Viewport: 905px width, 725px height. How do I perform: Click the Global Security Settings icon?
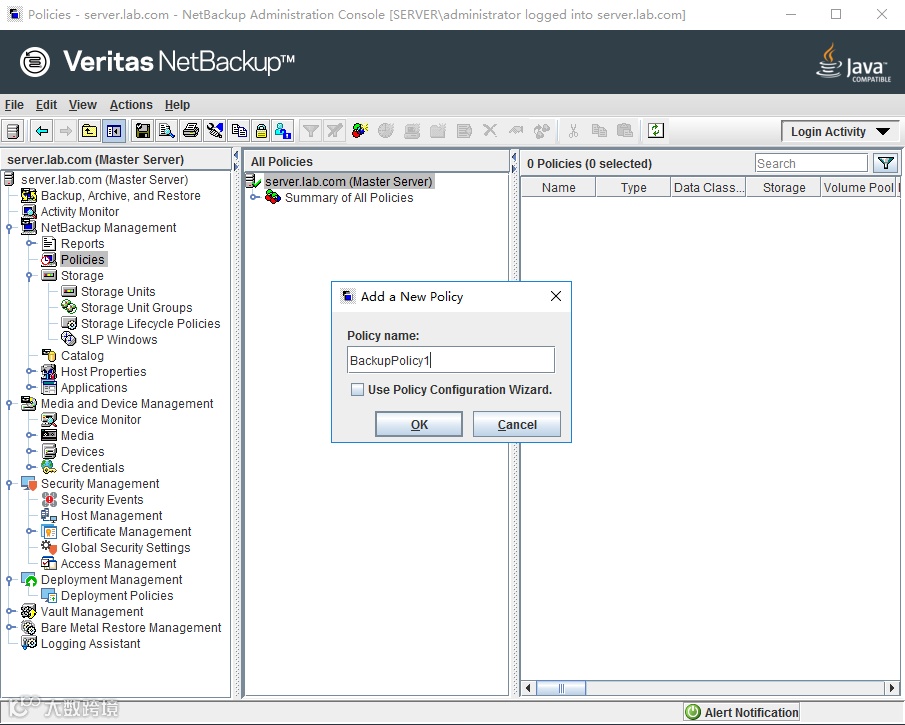pyautogui.click(x=49, y=547)
